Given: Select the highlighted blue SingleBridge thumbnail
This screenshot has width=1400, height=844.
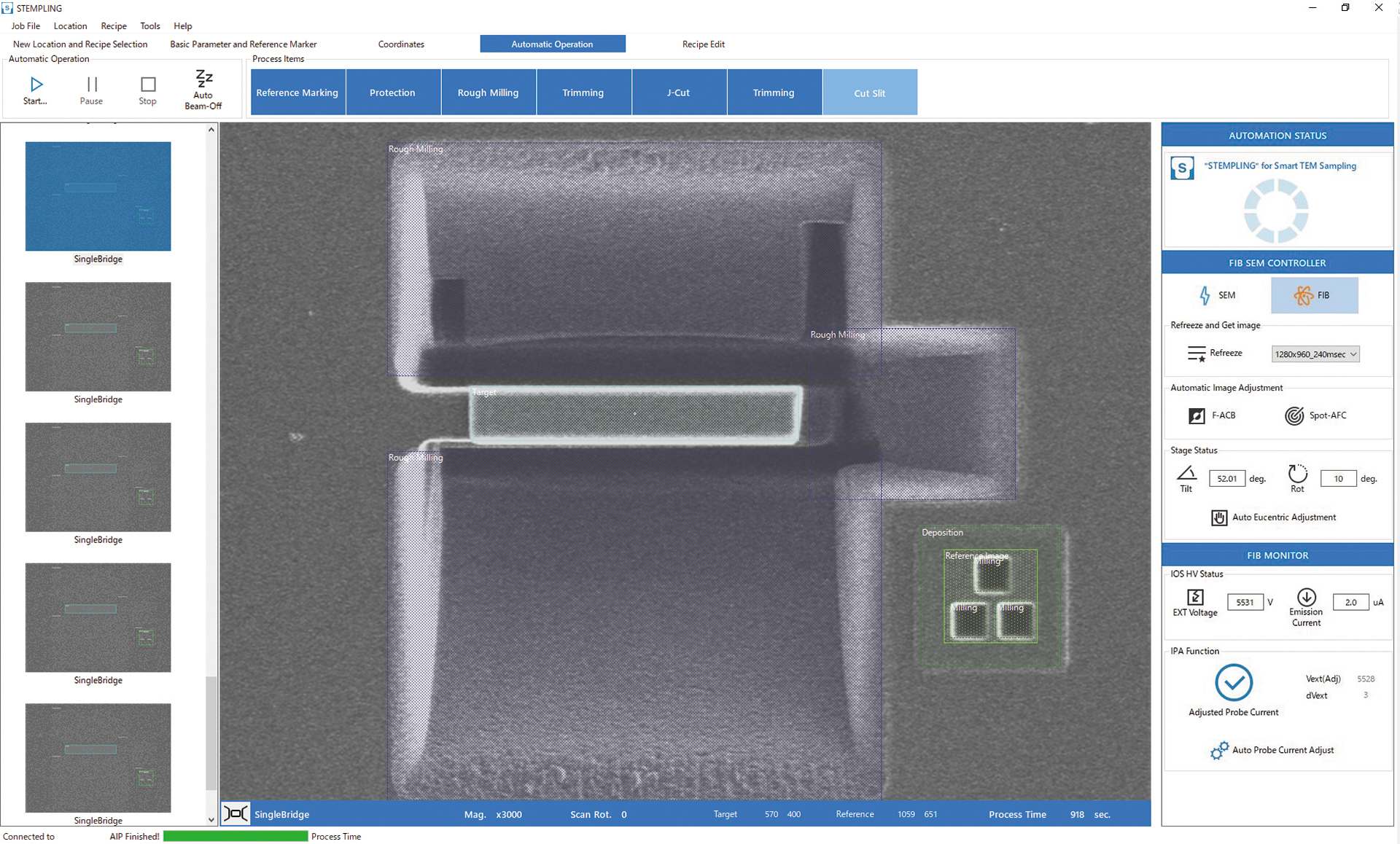Looking at the screenshot, I should [x=98, y=196].
